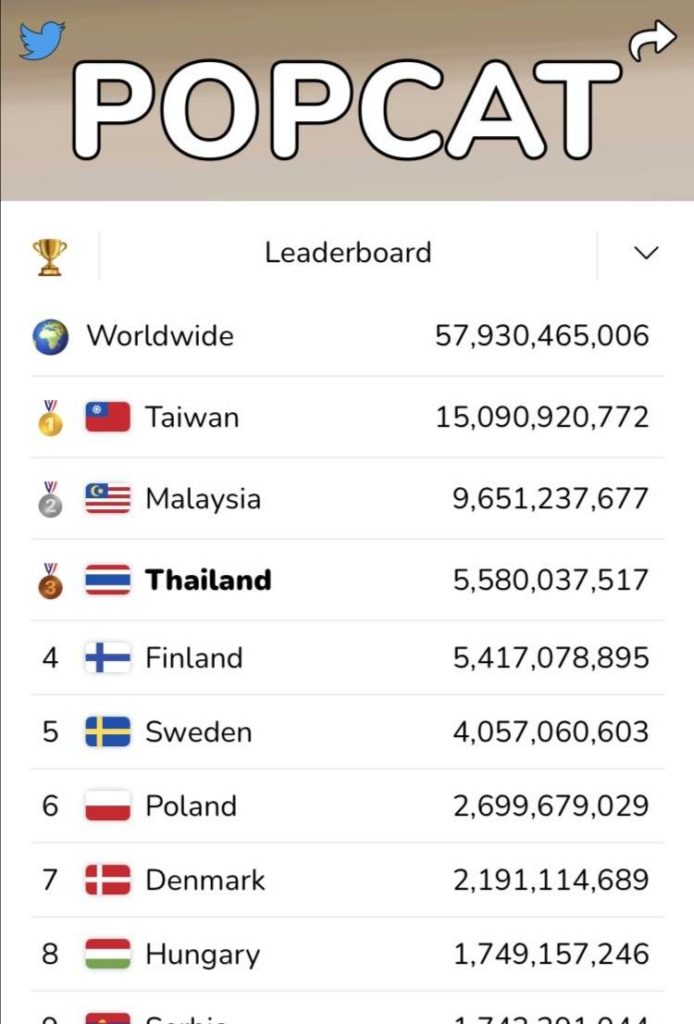Select the Taiwan flag icon
Image resolution: width=694 pixels, height=1024 pixels.
(108, 417)
